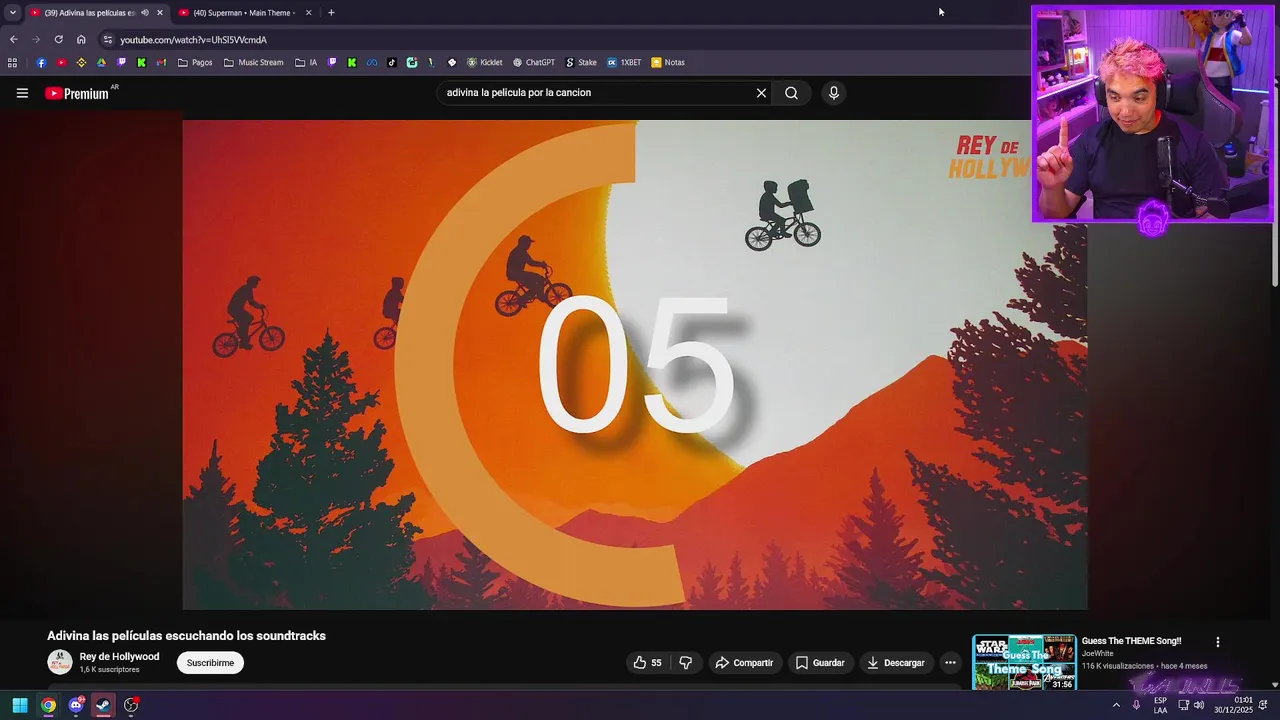Image resolution: width=1280 pixels, height=720 pixels.
Task: Open Guess The Theme Song video thumbnail
Action: (1025, 662)
